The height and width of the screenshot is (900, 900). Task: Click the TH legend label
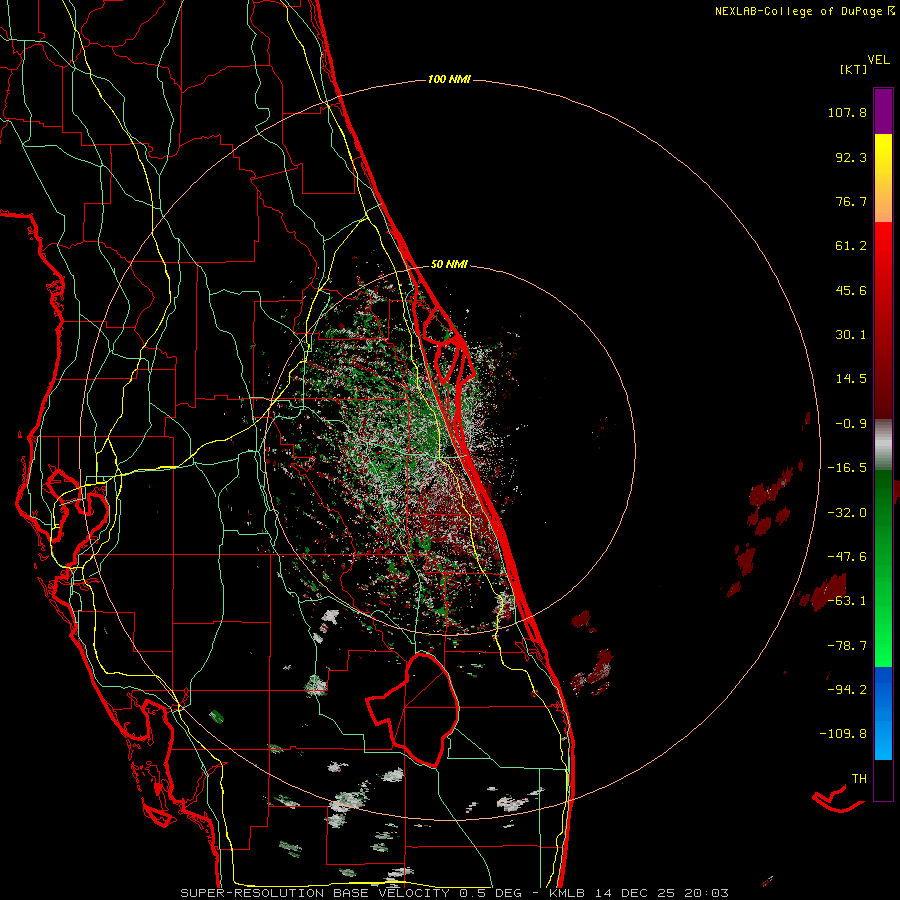(858, 777)
